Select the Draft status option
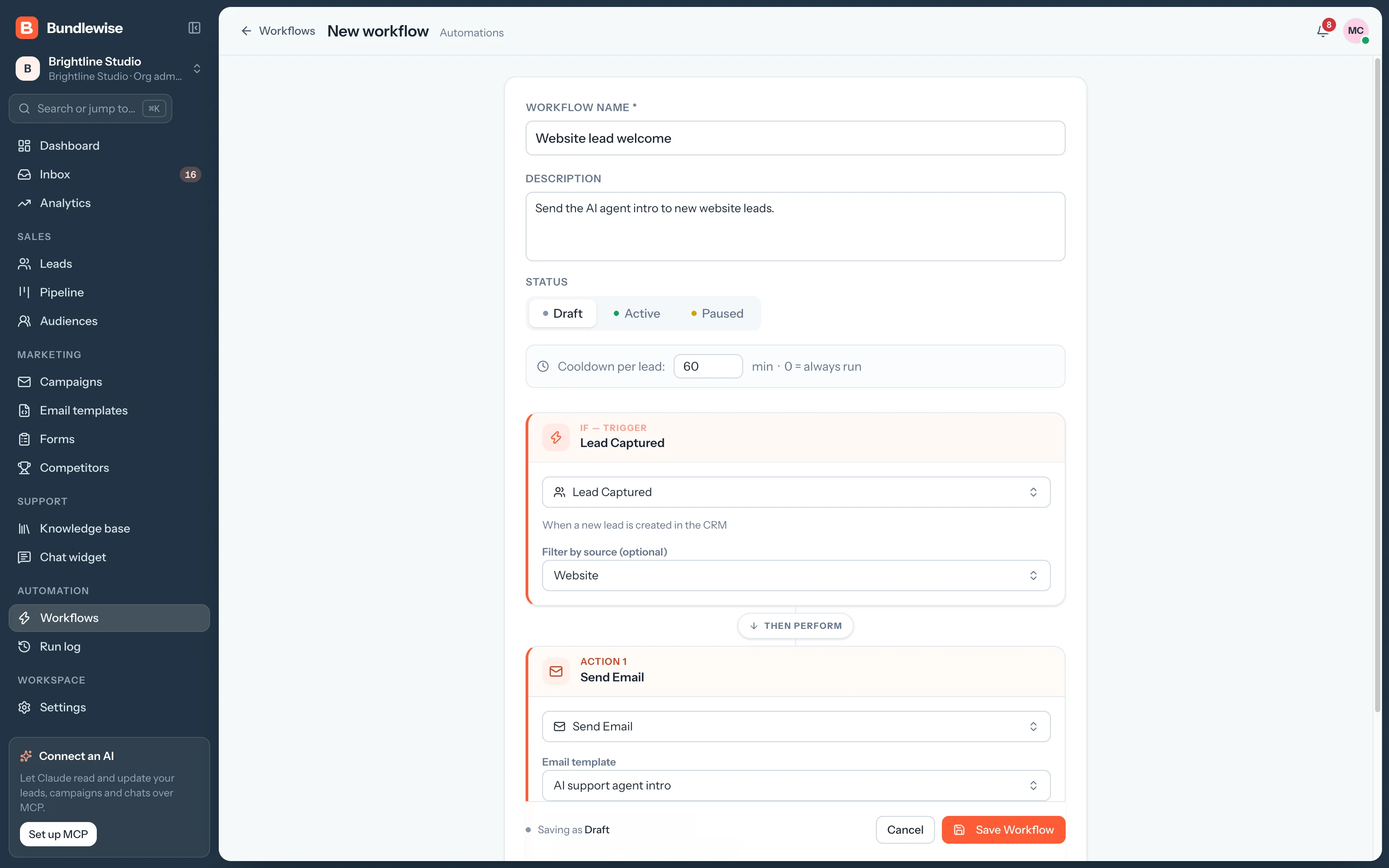Viewport: 1389px width, 868px height. (x=563, y=313)
